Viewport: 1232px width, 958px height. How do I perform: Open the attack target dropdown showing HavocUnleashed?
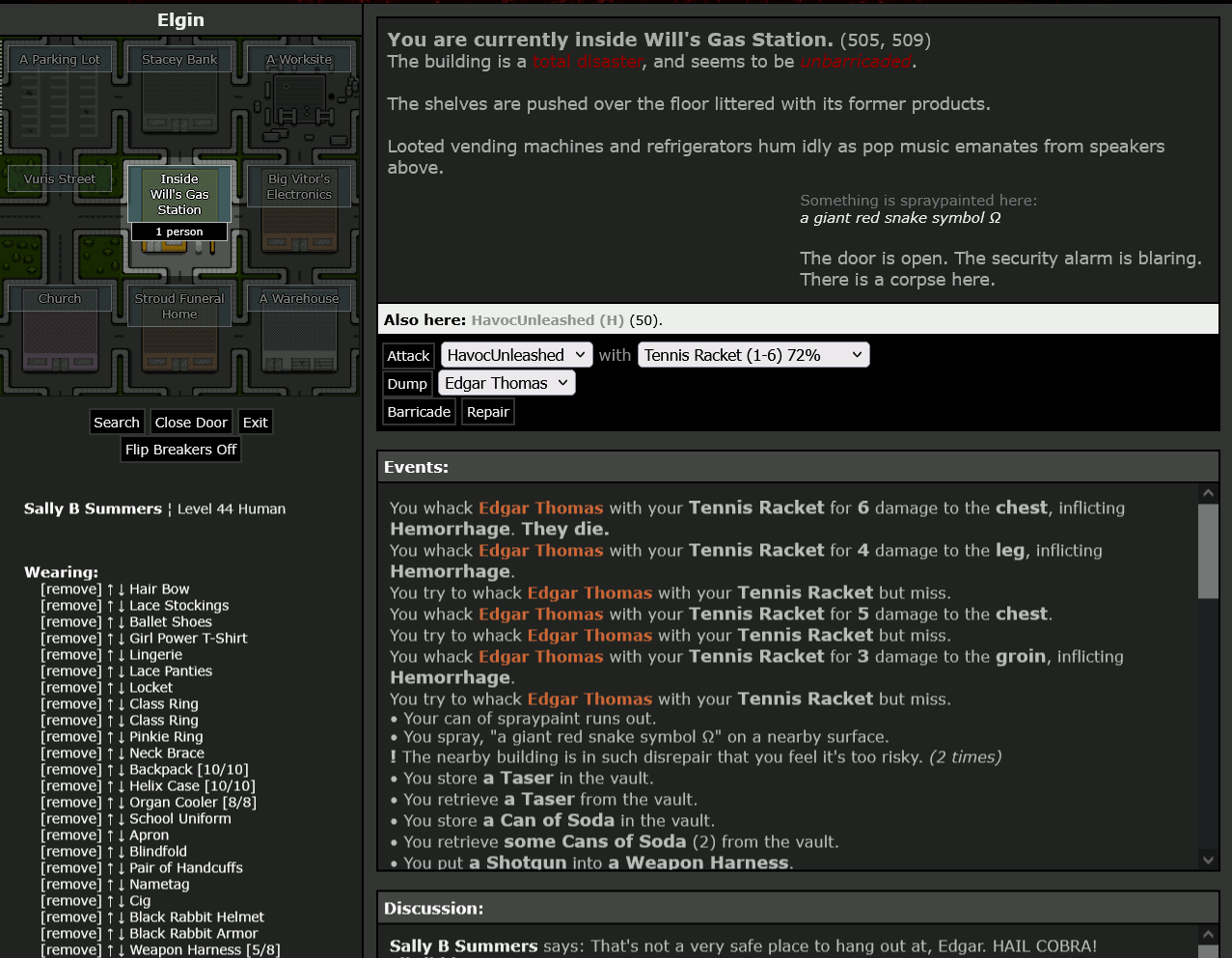(516, 355)
